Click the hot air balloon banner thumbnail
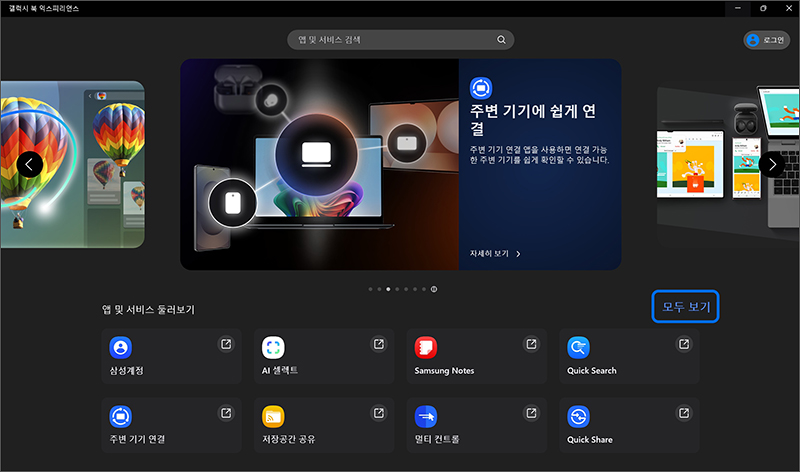This screenshot has width=800, height=472. click(x=72, y=164)
